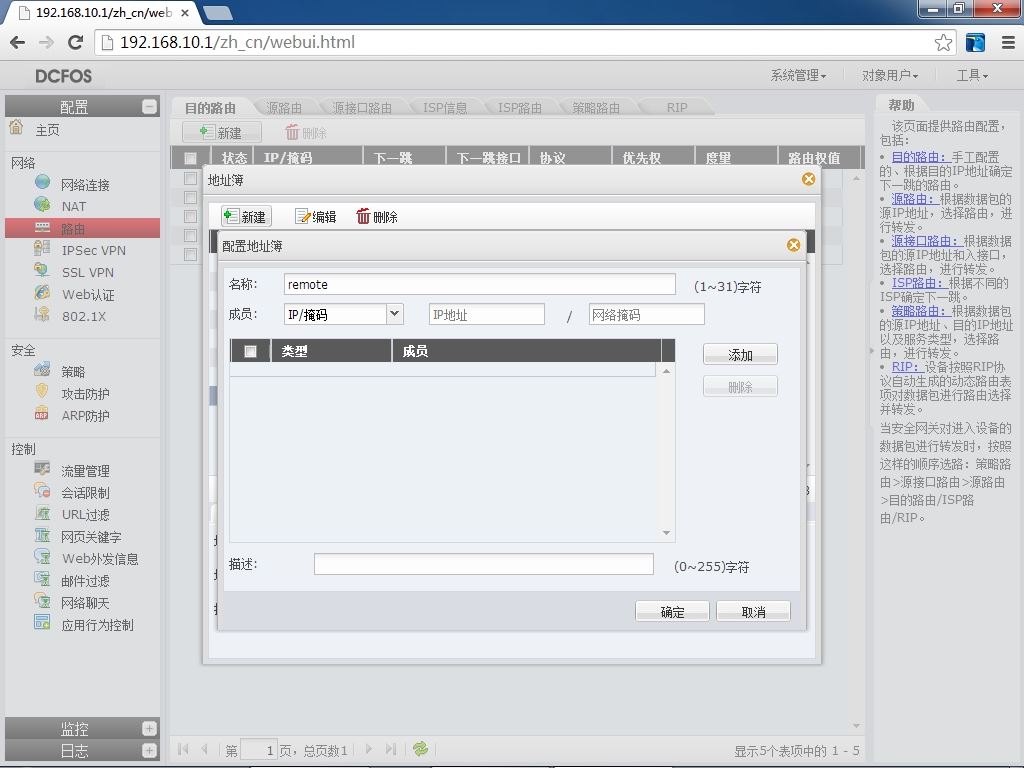1024x768 pixels.
Task: Expand the 工具 menu
Action: pyautogui.click(x=972, y=76)
